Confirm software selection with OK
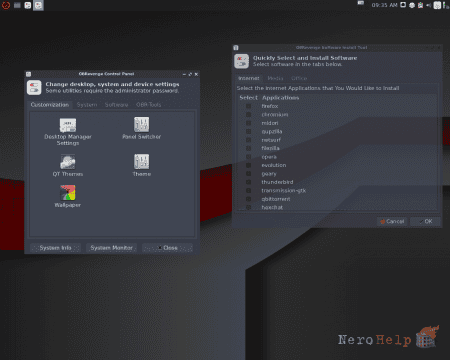This screenshot has width=450, height=360. point(425,221)
